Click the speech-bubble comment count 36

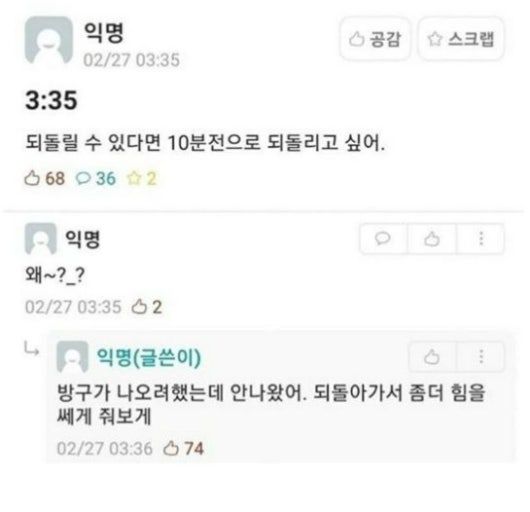96,178
